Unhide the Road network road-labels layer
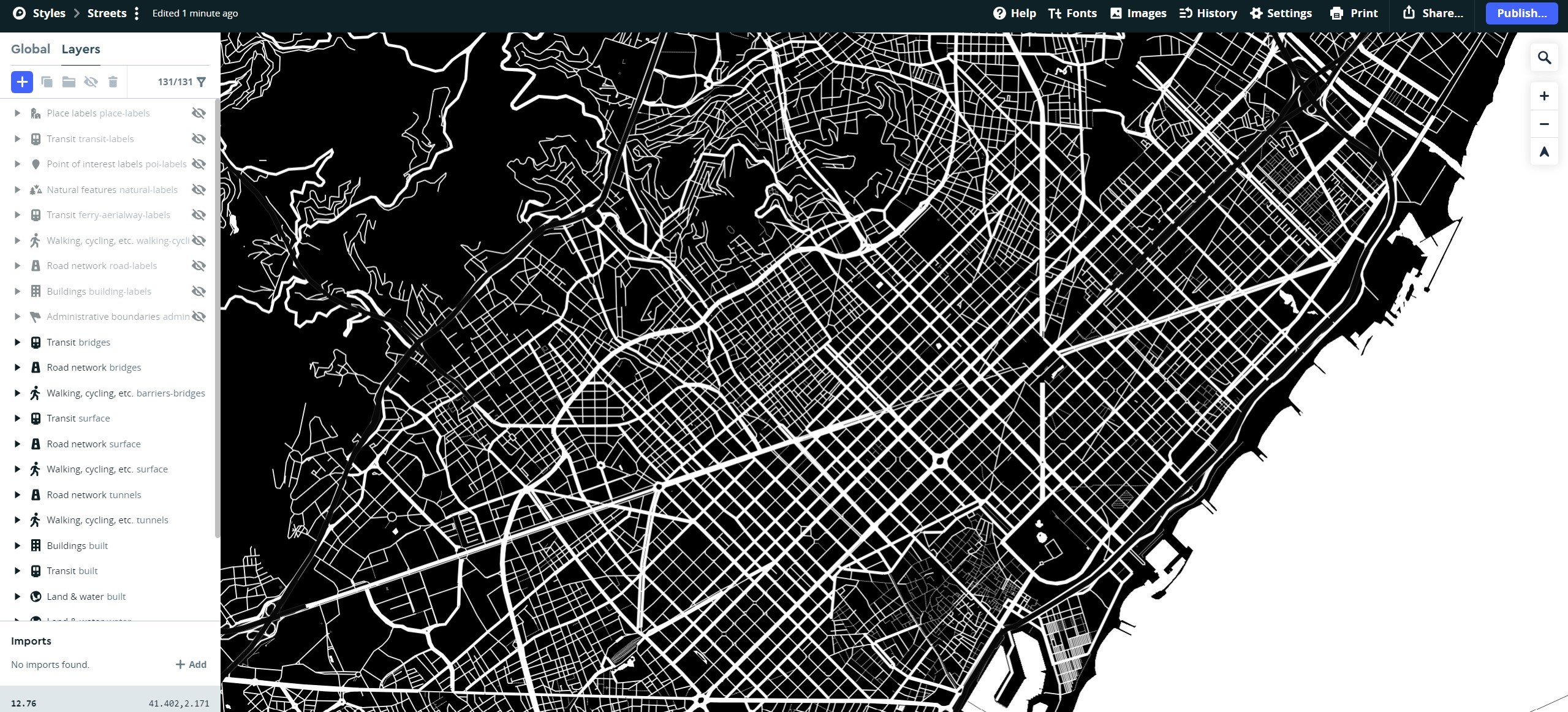This screenshot has height=712, width=1568. pos(199,265)
